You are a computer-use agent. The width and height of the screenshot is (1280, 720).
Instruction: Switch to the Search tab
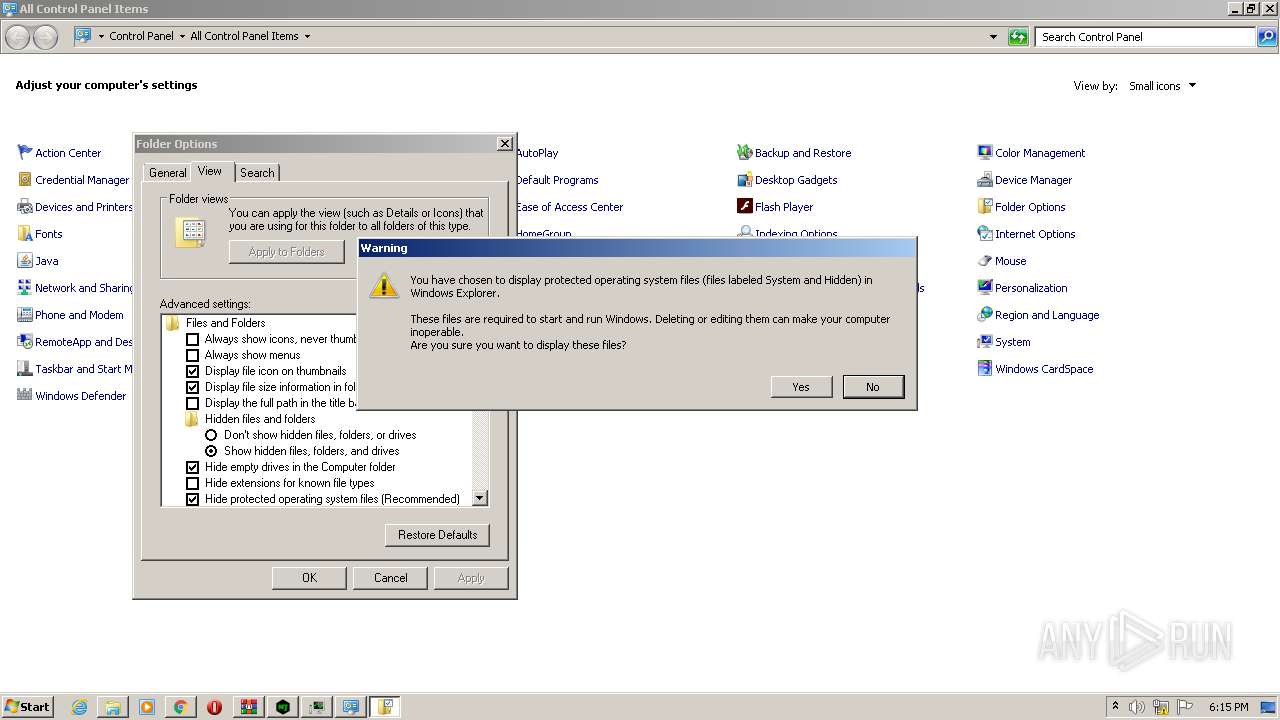pos(257,173)
